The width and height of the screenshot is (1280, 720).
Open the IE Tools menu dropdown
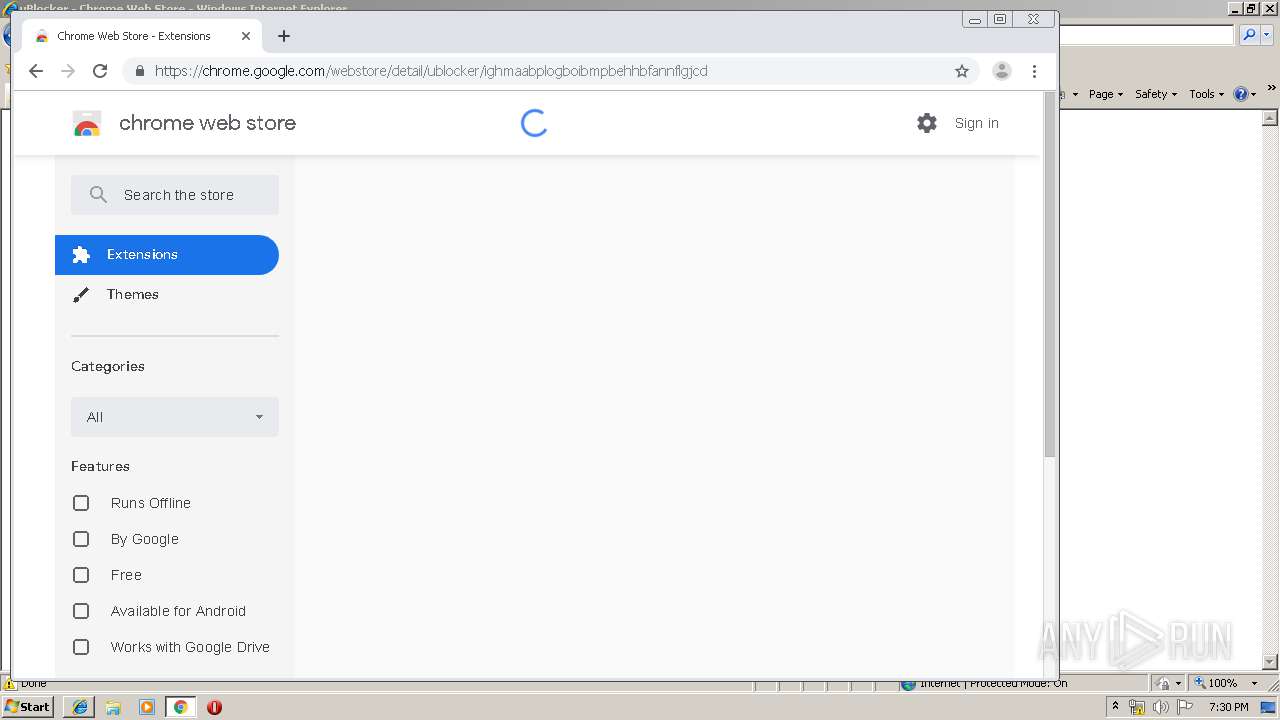click(x=1207, y=94)
